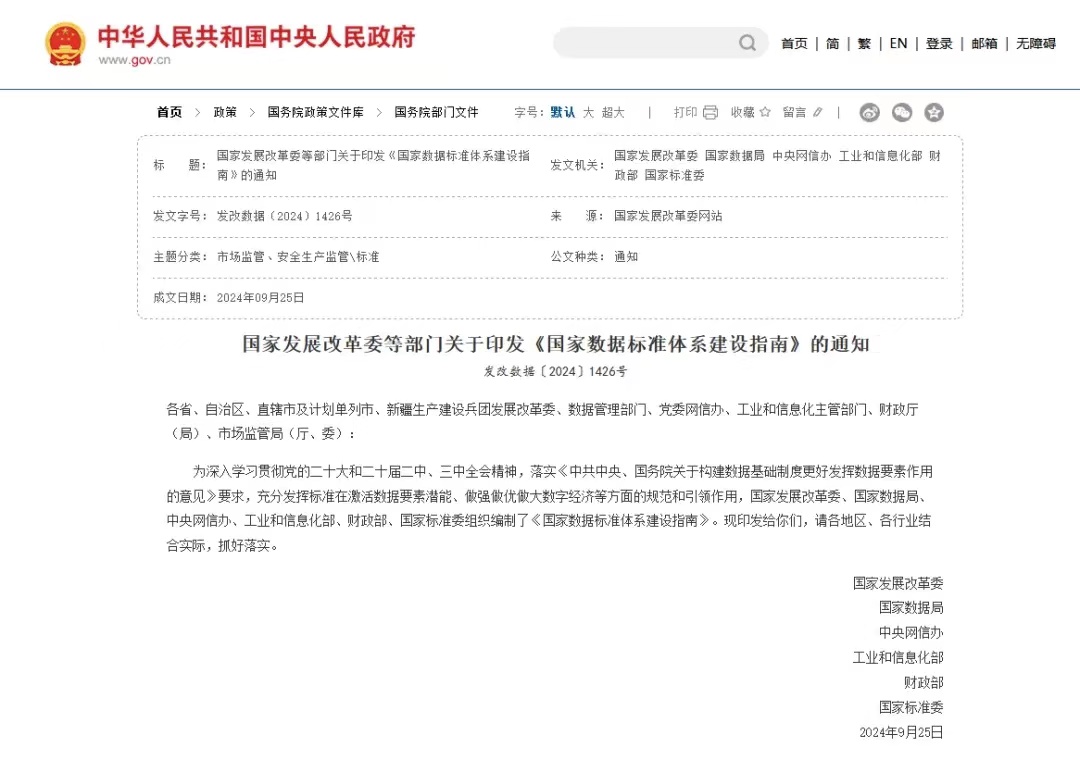The image size is (1080, 760).
Task: Click the 收藏 bookmark label
Action: pyautogui.click(x=742, y=112)
